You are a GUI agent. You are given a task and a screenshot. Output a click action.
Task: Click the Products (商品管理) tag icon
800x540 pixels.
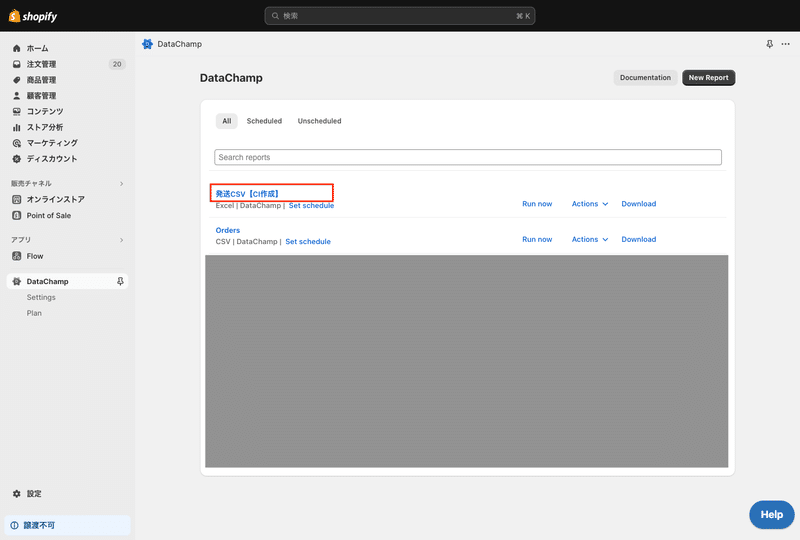pos(16,80)
